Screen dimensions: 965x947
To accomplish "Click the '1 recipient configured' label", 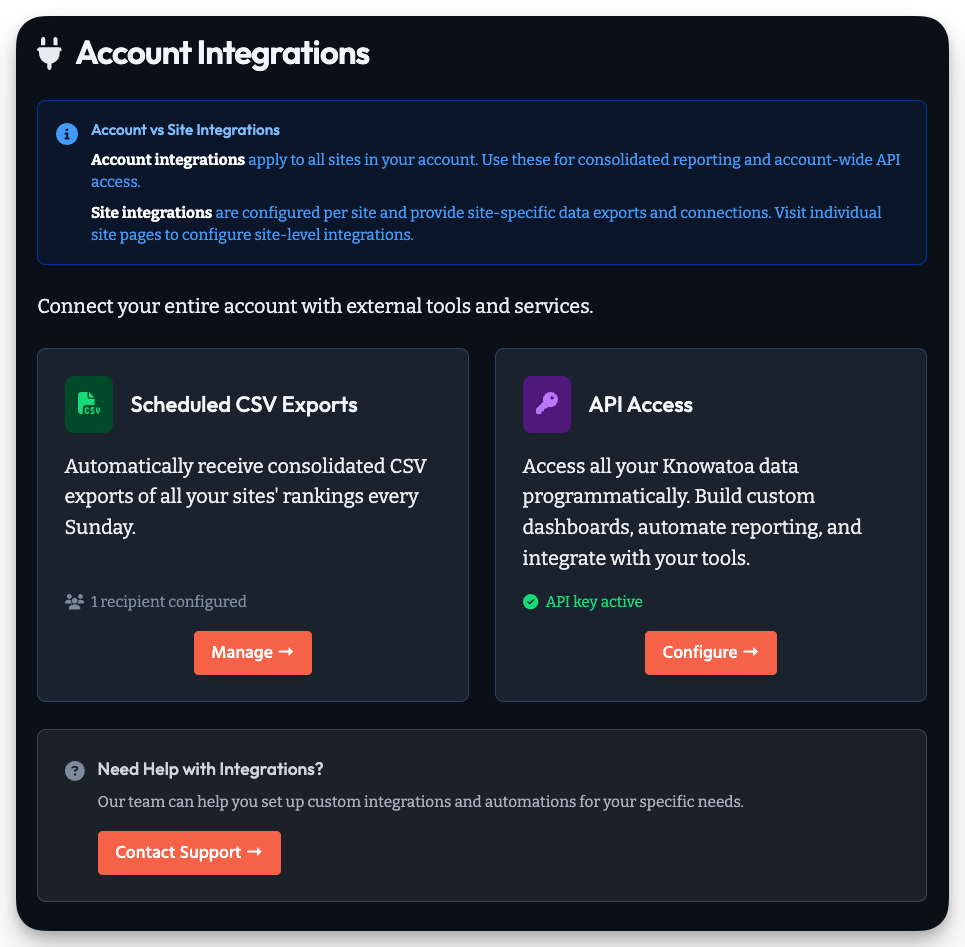I will (167, 601).
